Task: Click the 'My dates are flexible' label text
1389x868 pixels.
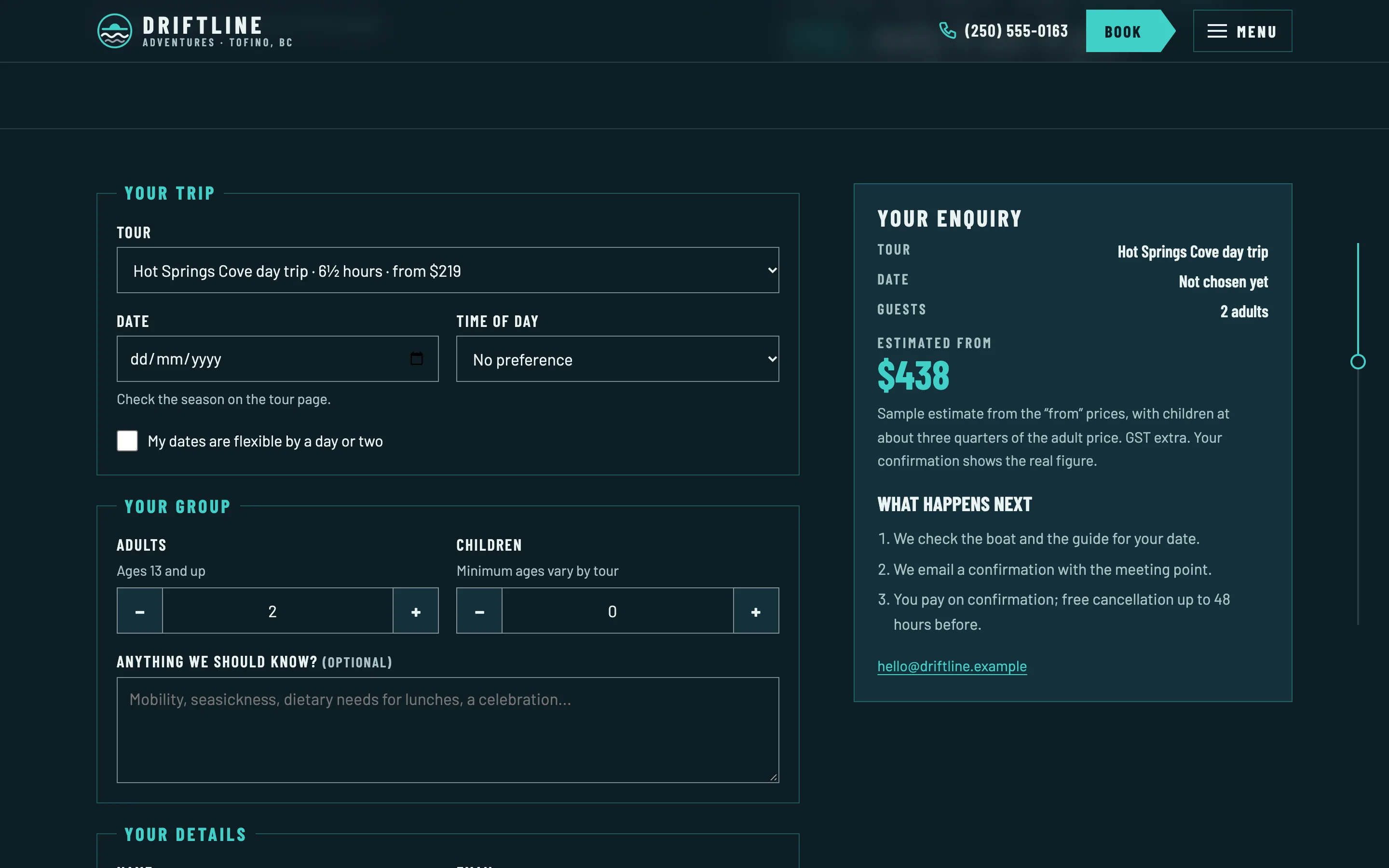Action: [265, 441]
